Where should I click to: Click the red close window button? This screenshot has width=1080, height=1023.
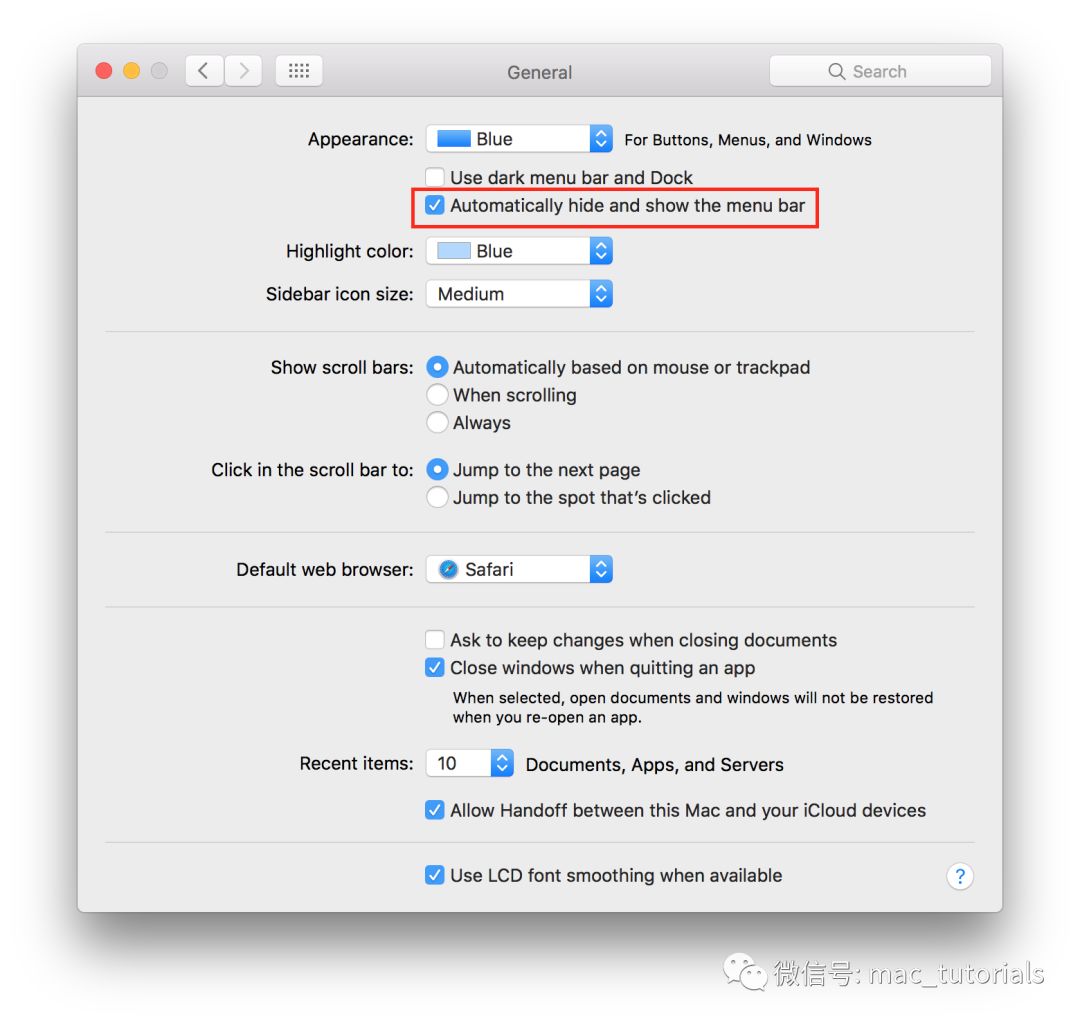click(104, 71)
